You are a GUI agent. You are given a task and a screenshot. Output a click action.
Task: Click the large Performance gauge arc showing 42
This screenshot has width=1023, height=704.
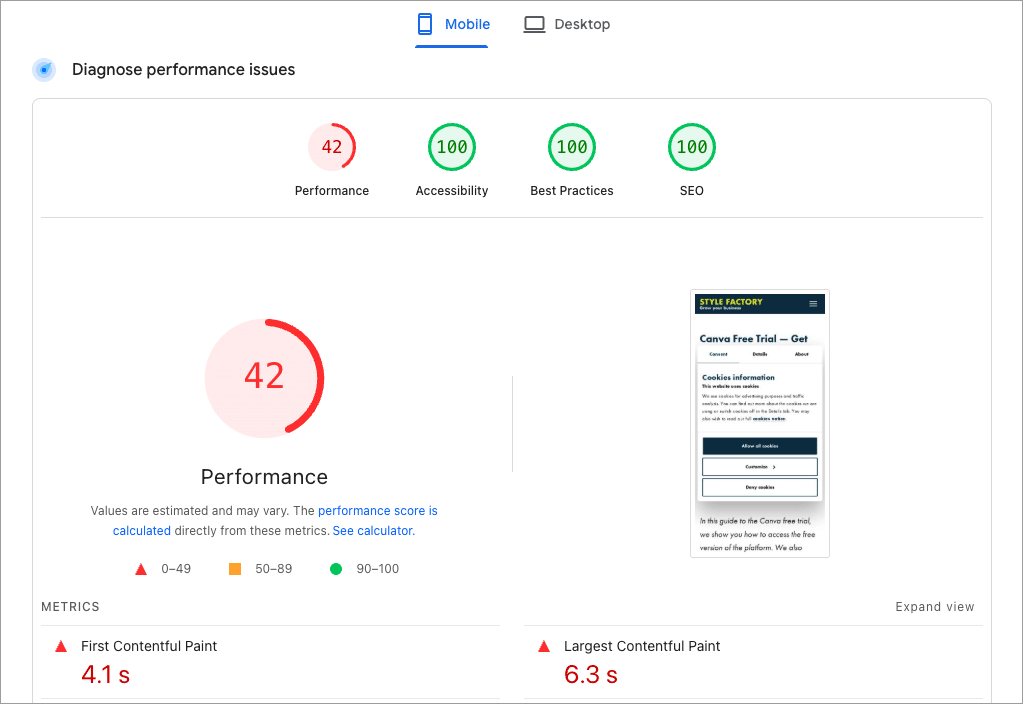[264, 378]
